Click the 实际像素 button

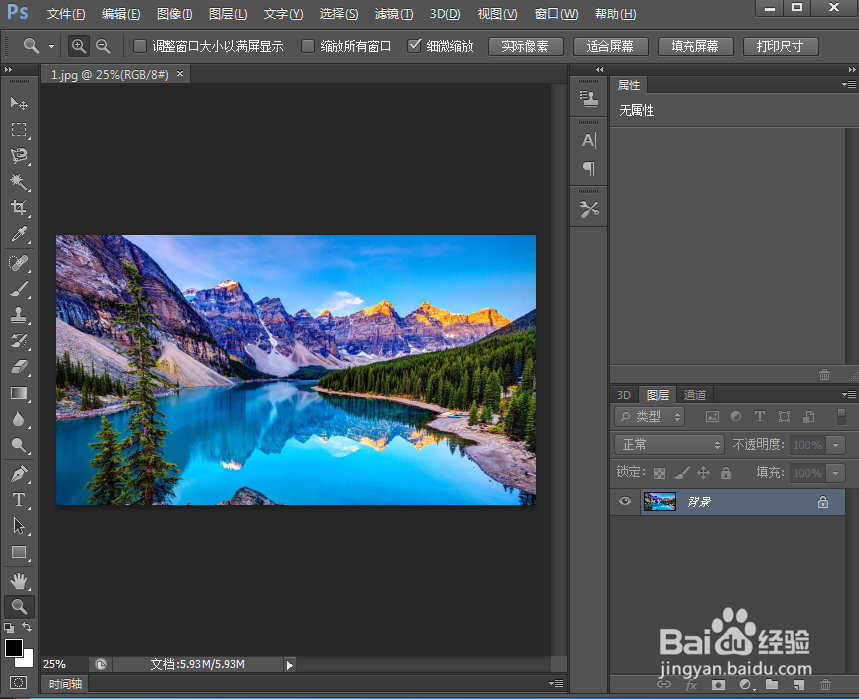[x=525, y=47]
